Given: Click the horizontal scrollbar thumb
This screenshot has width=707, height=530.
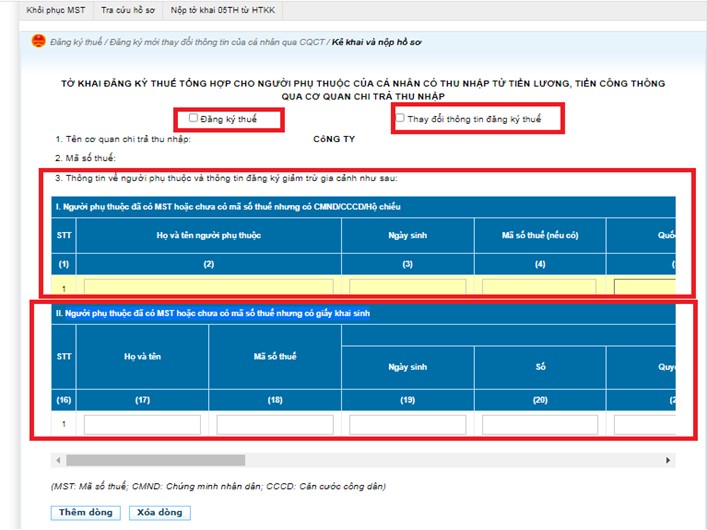Looking at the screenshot, I should pyautogui.click(x=156, y=461).
